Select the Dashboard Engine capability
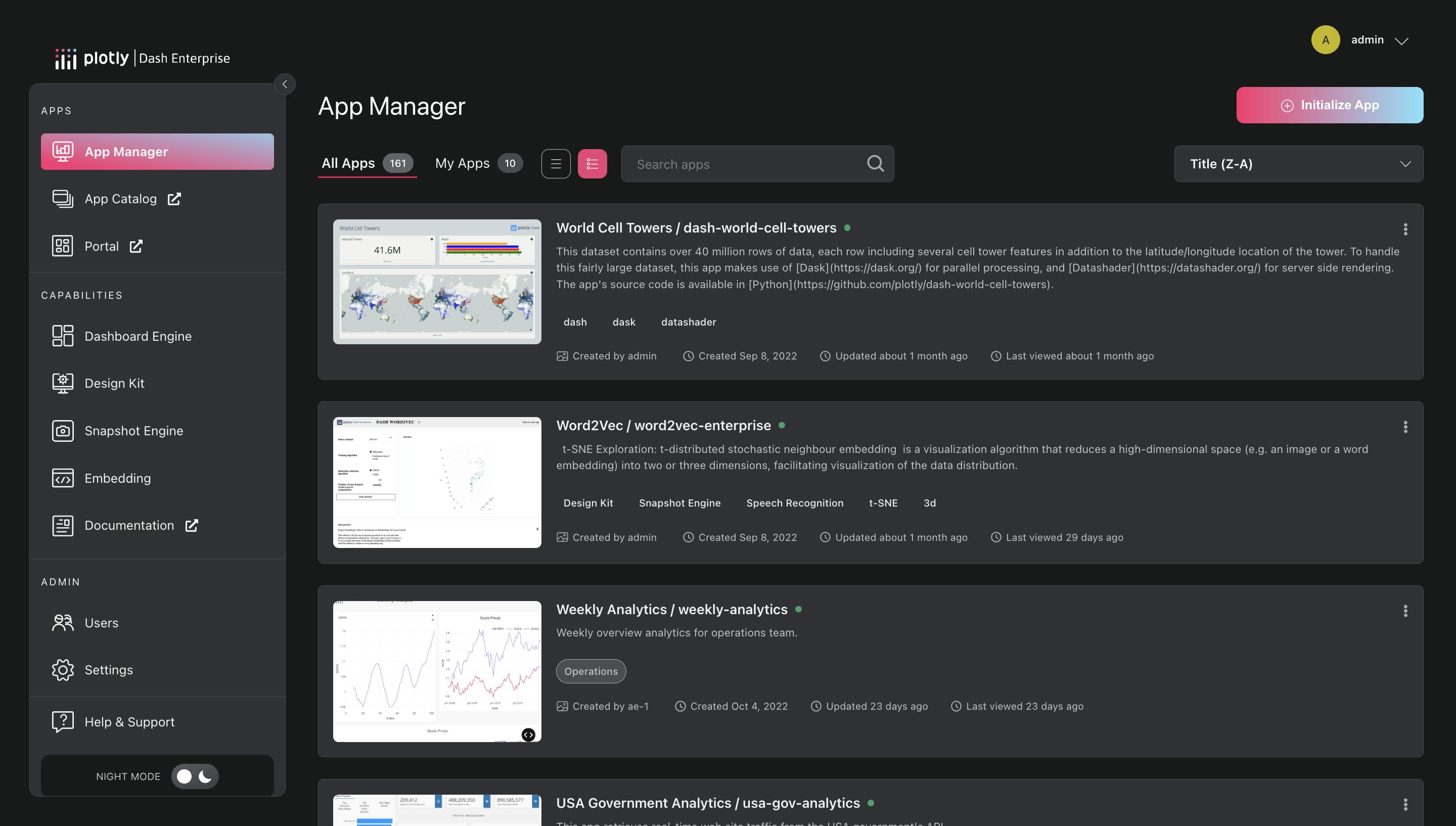Screen dimensions: 1456x826 (x=138, y=336)
